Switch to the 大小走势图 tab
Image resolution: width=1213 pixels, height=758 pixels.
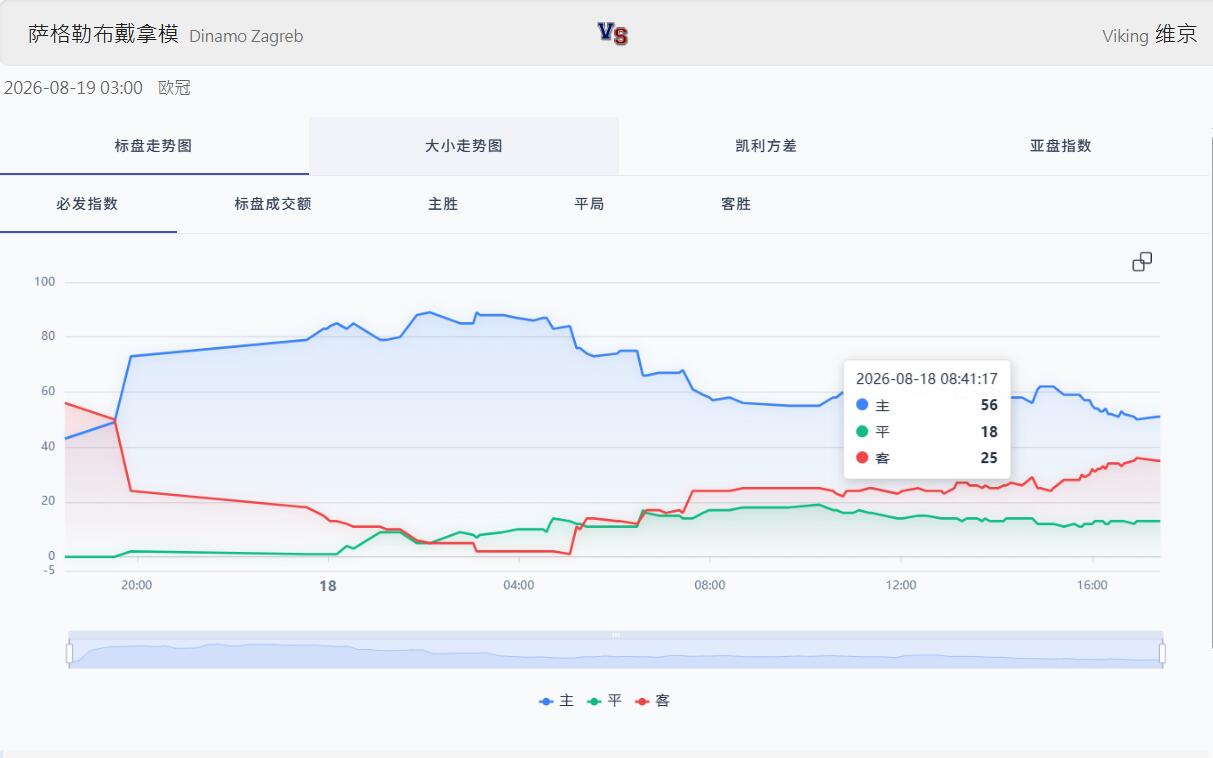coord(464,146)
